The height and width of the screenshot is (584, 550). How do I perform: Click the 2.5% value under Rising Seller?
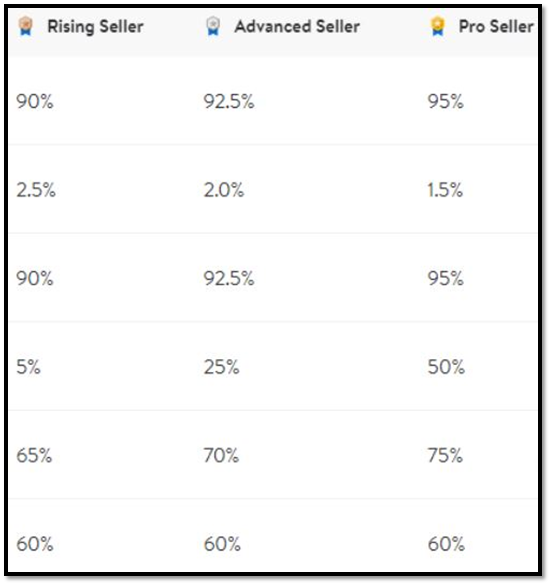36,190
